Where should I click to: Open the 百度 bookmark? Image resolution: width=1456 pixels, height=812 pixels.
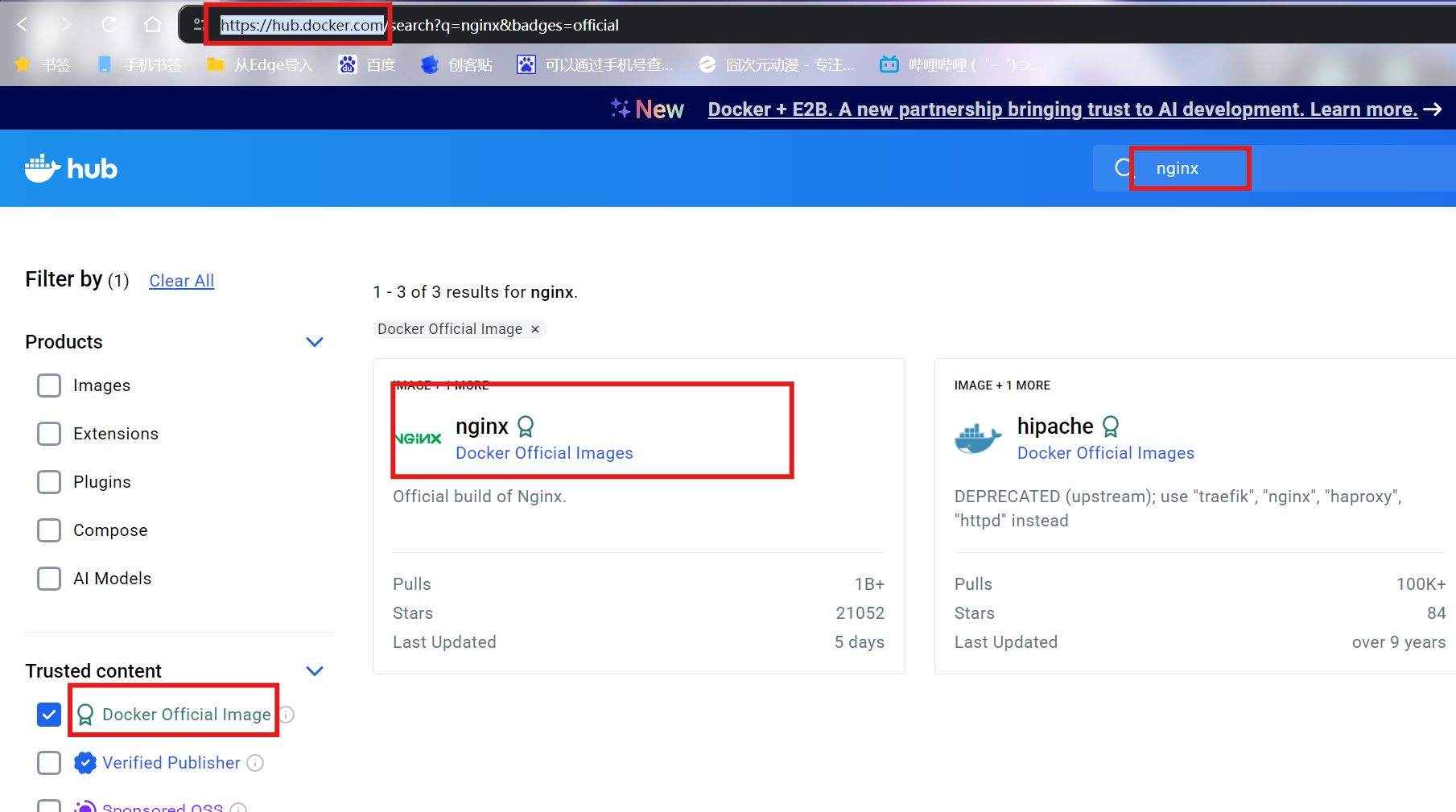[368, 64]
